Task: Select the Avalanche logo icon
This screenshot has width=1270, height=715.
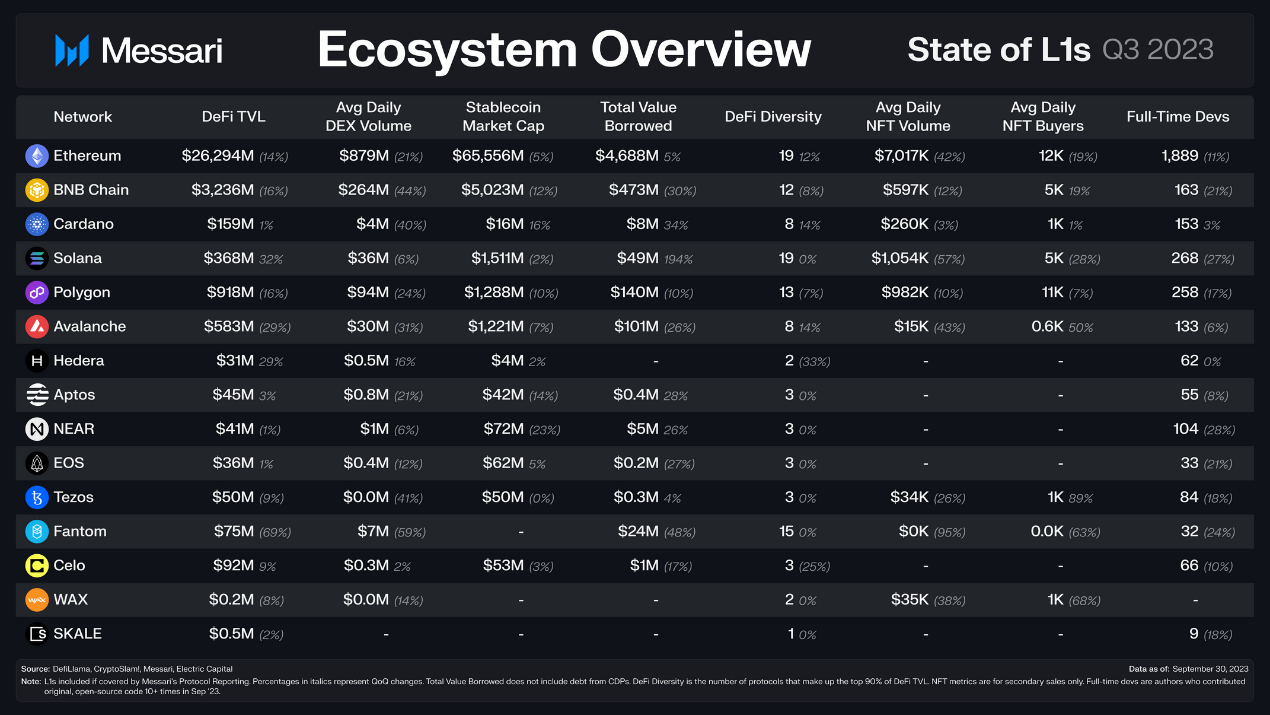Action: tap(37, 326)
